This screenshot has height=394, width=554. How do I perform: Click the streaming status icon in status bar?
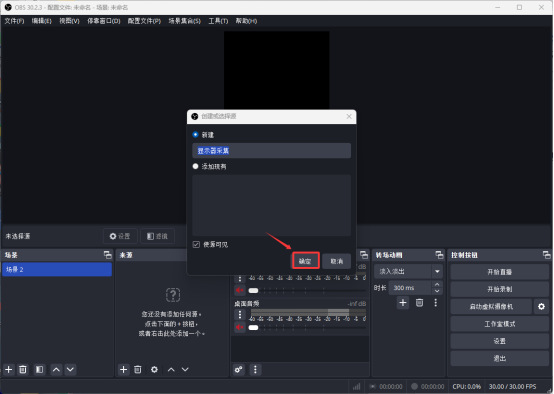pos(372,387)
